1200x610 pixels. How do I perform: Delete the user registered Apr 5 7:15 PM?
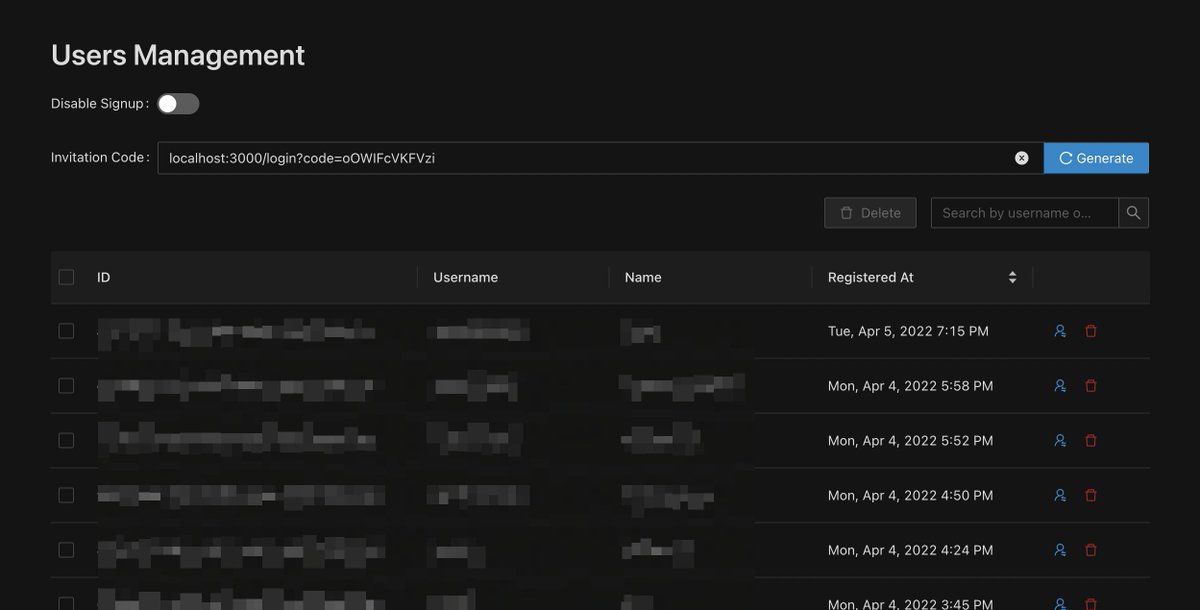(x=1091, y=331)
